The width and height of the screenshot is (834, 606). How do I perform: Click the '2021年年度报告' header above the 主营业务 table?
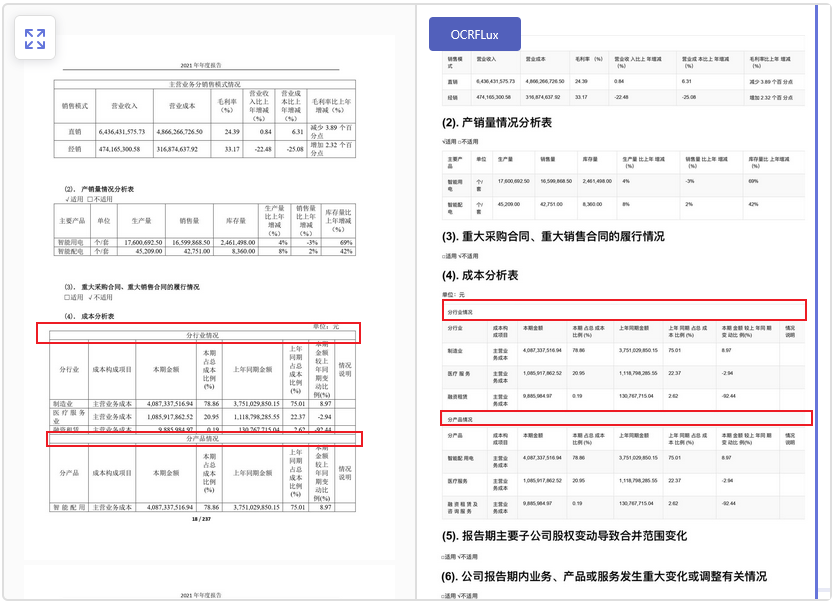tap(201, 65)
